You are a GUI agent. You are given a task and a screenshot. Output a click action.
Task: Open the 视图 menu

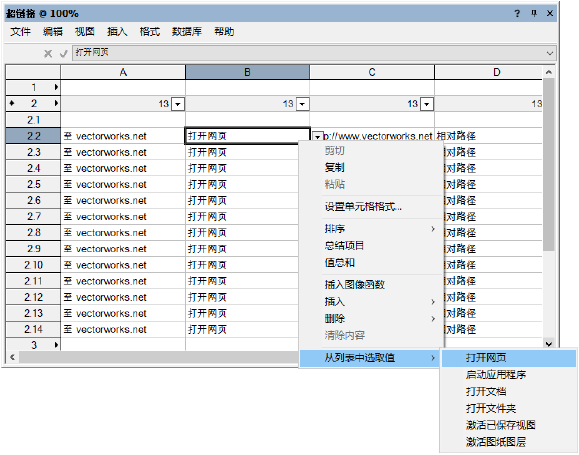click(x=85, y=32)
